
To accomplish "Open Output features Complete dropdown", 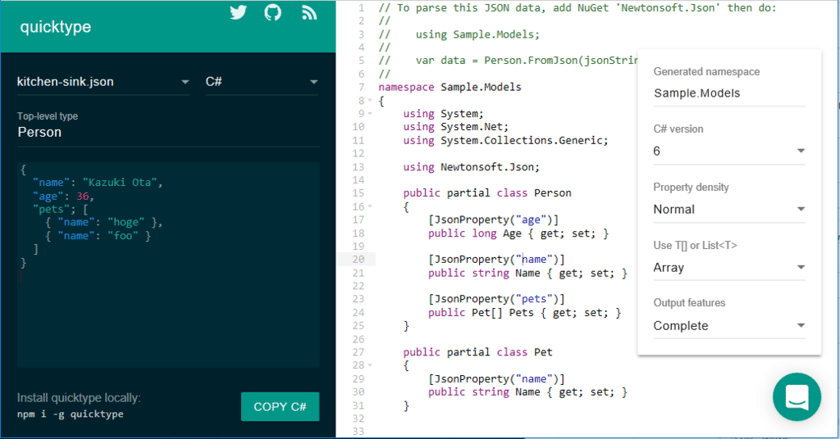I will 729,325.
